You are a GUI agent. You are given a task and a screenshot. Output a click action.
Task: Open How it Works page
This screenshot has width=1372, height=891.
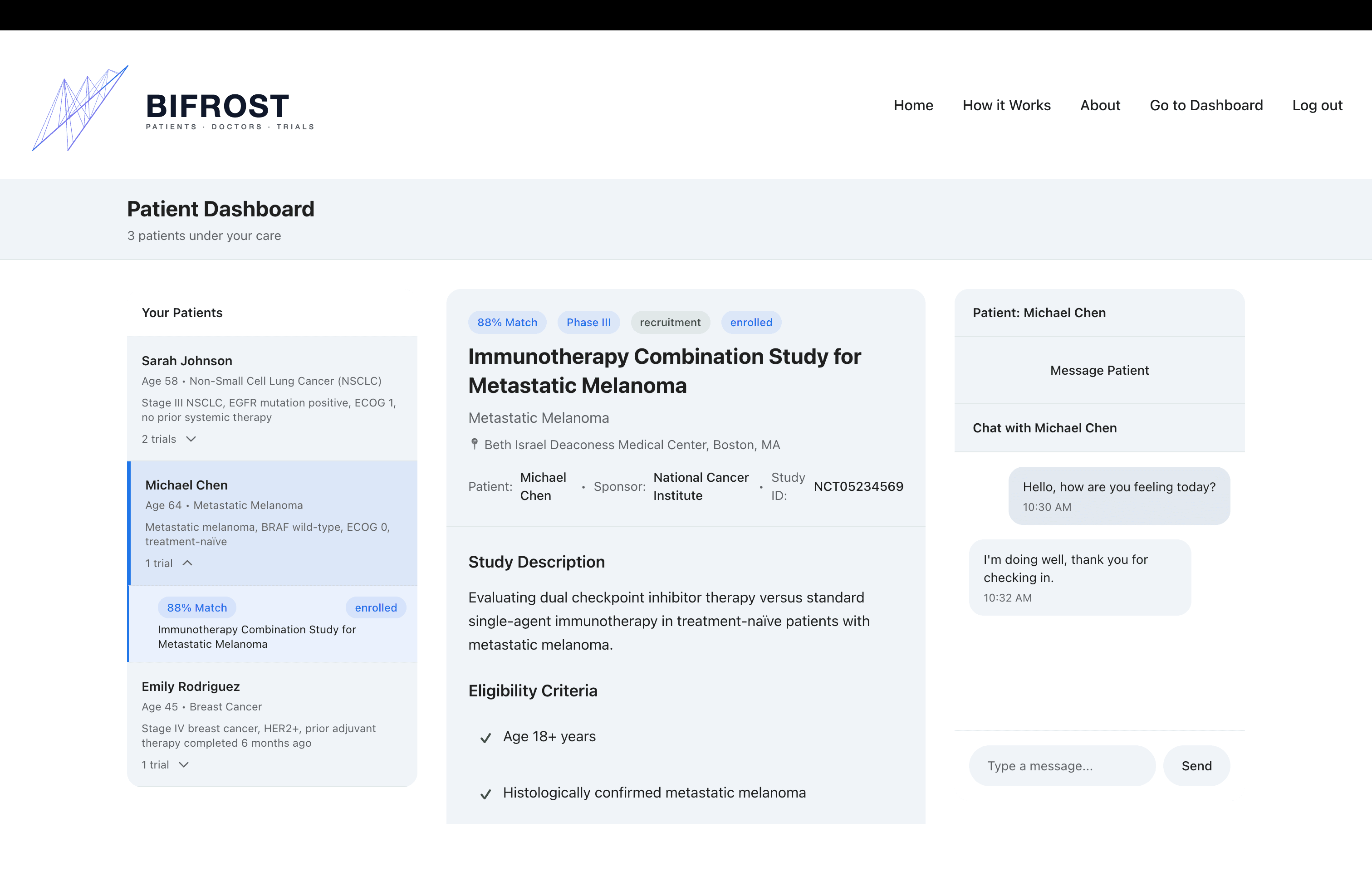pyautogui.click(x=1006, y=105)
